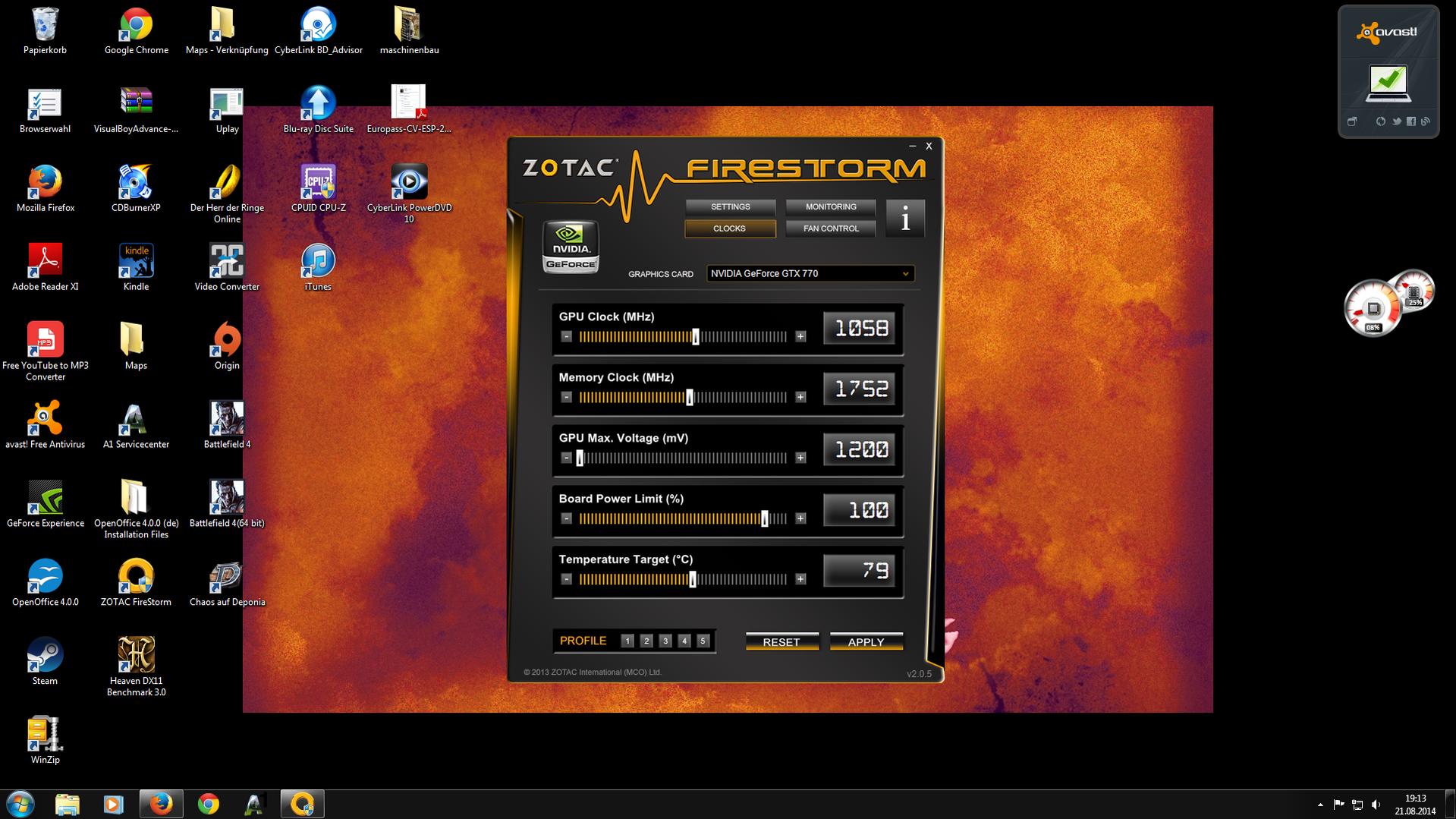Increase GPU Clock with plus button
The image size is (1456, 819).
tap(800, 336)
